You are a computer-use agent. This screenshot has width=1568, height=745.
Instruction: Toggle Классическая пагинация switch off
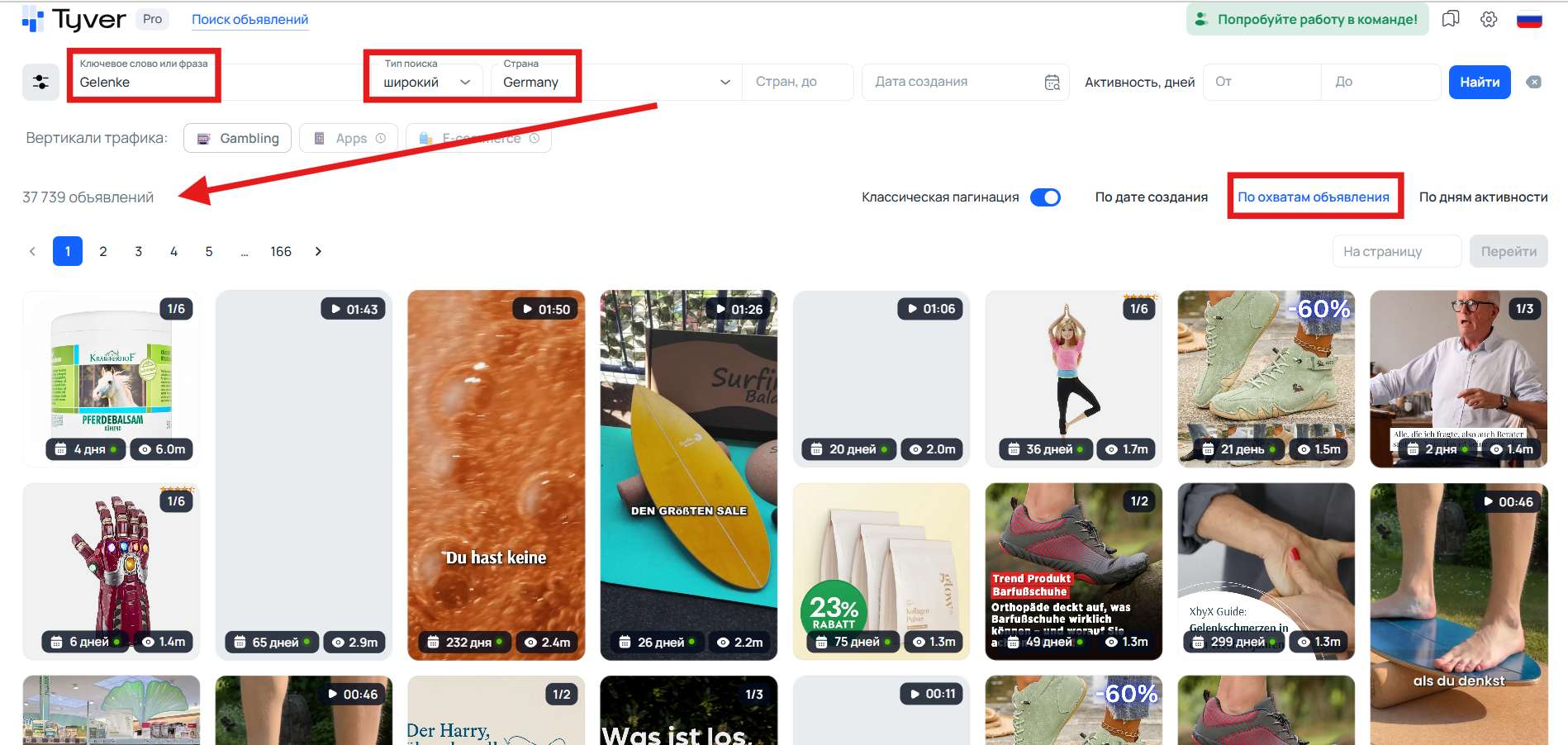click(1045, 197)
